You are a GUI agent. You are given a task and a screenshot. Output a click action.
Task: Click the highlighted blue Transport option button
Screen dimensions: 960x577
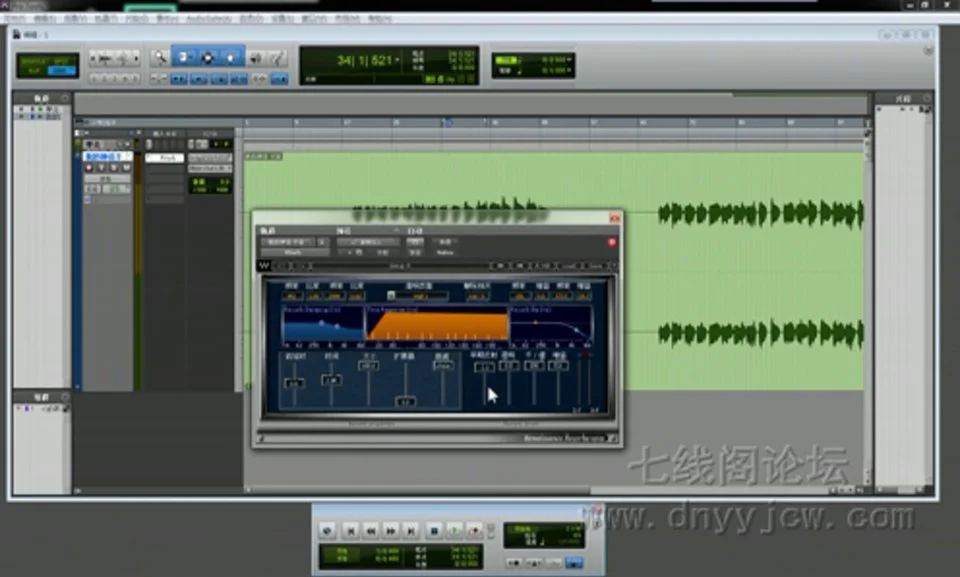(x=574, y=562)
